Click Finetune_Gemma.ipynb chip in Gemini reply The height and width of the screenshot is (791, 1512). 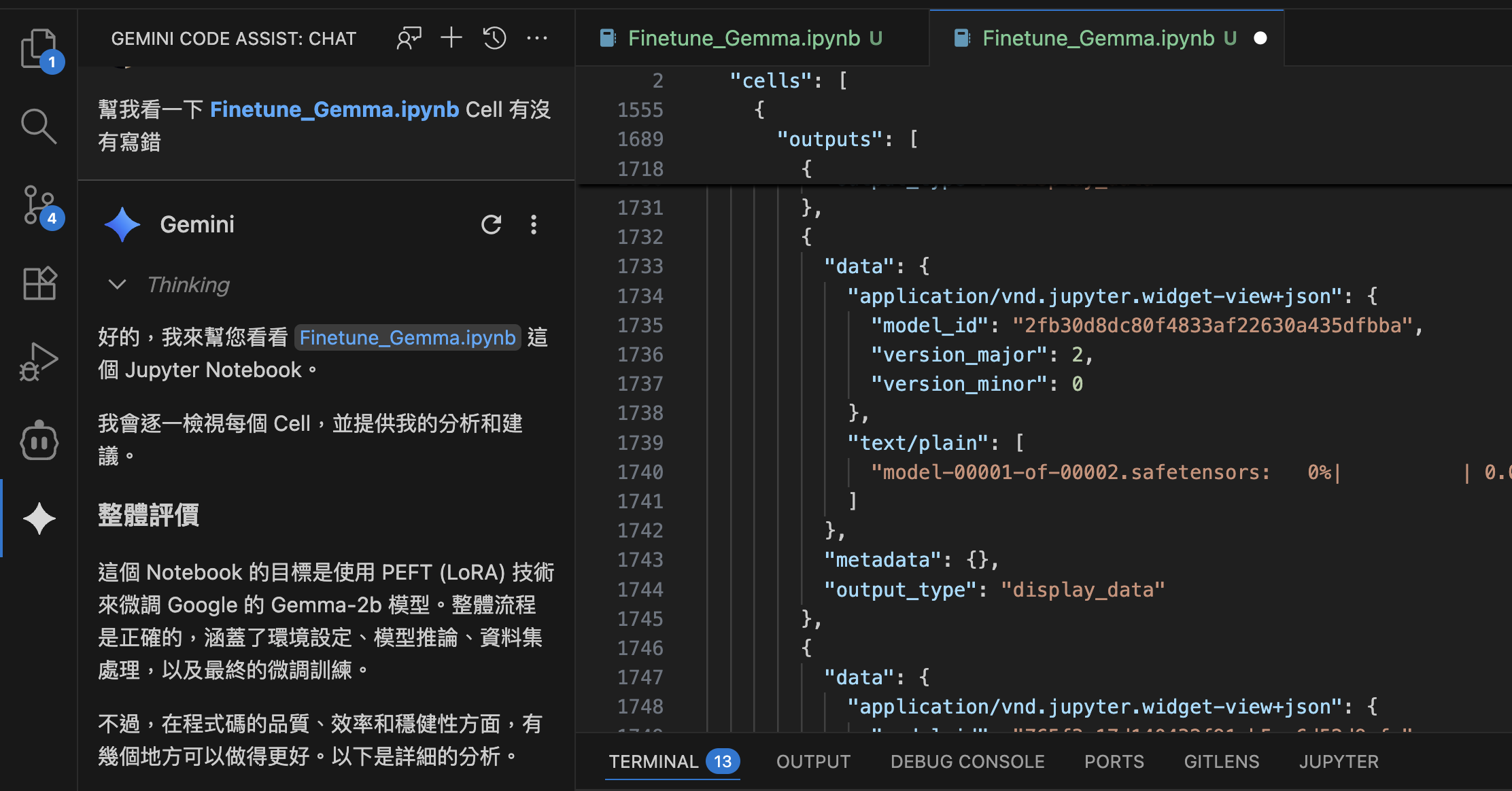coord(407,338)
